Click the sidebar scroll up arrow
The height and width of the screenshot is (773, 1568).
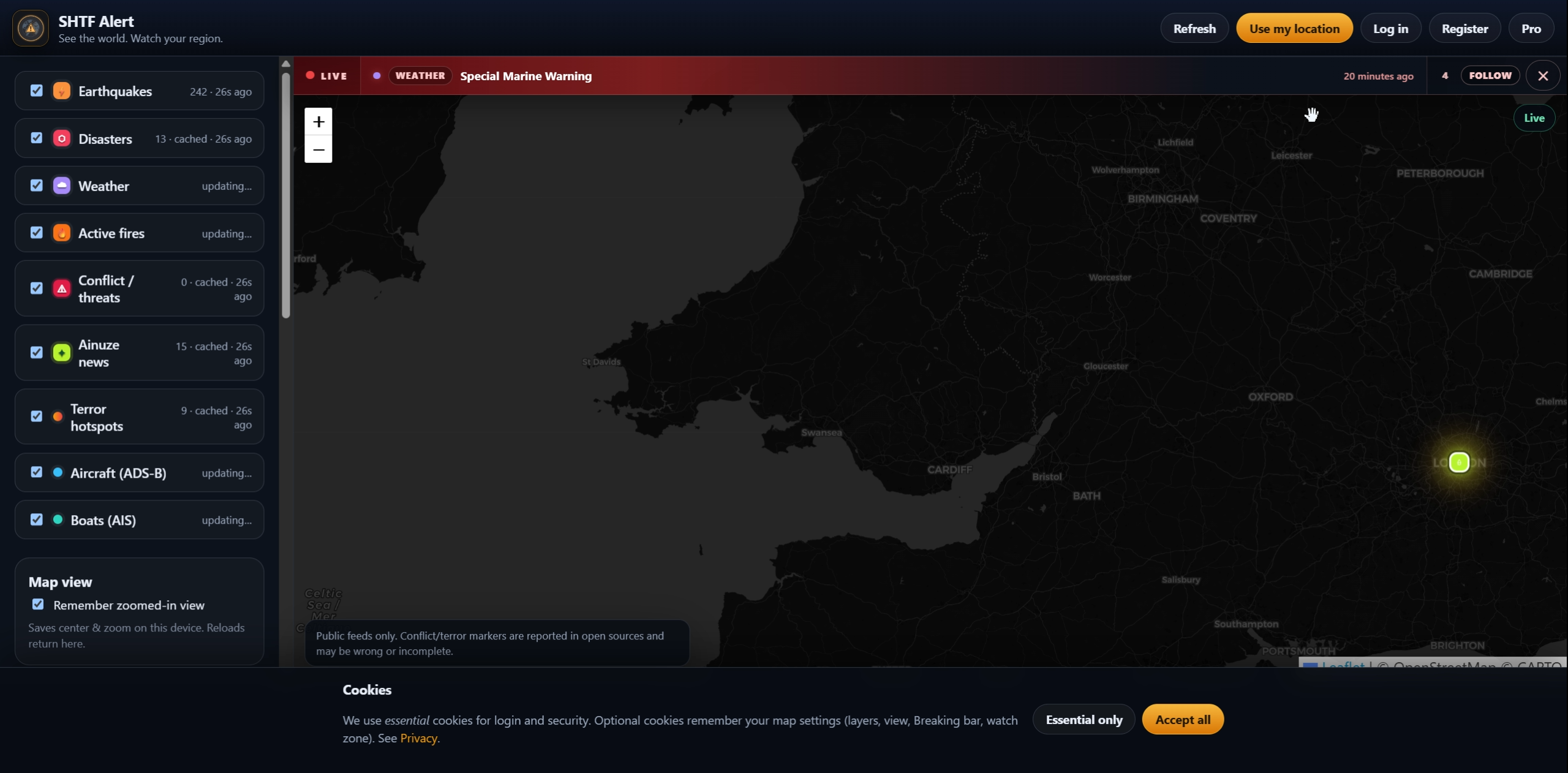[285, 64]
